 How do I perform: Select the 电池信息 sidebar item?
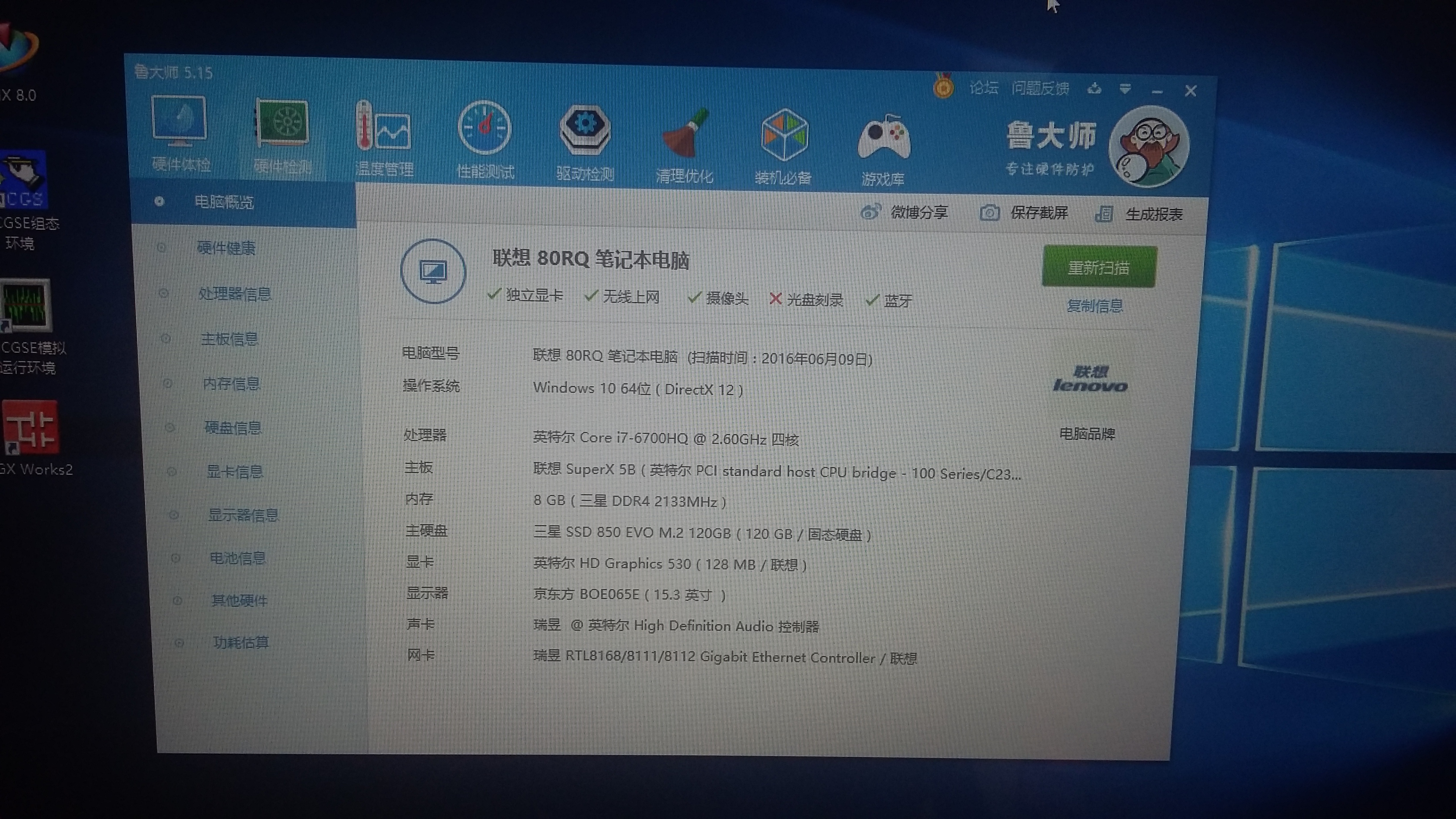(x=237, y=558)
